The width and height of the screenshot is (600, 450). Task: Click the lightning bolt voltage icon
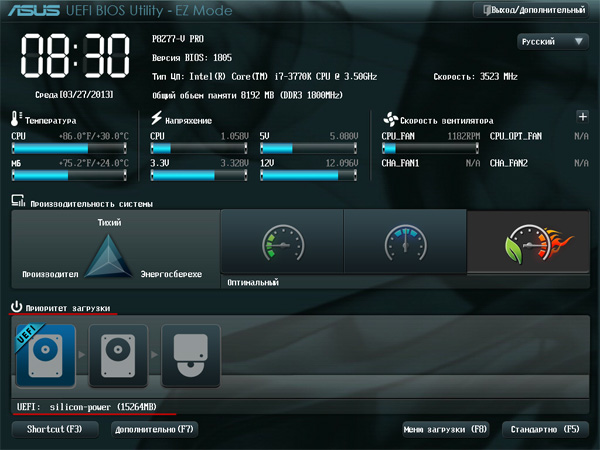(x=156, y=117)
